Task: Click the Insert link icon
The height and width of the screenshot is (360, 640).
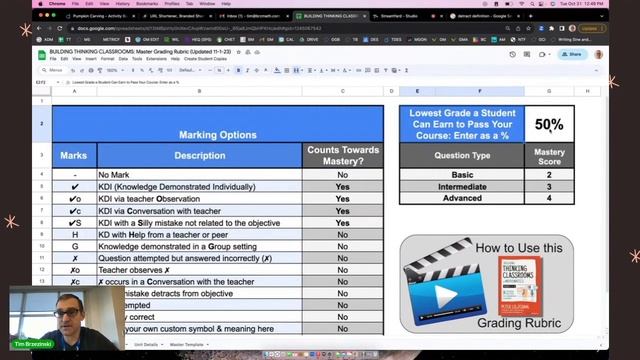Action: [358, 70]
